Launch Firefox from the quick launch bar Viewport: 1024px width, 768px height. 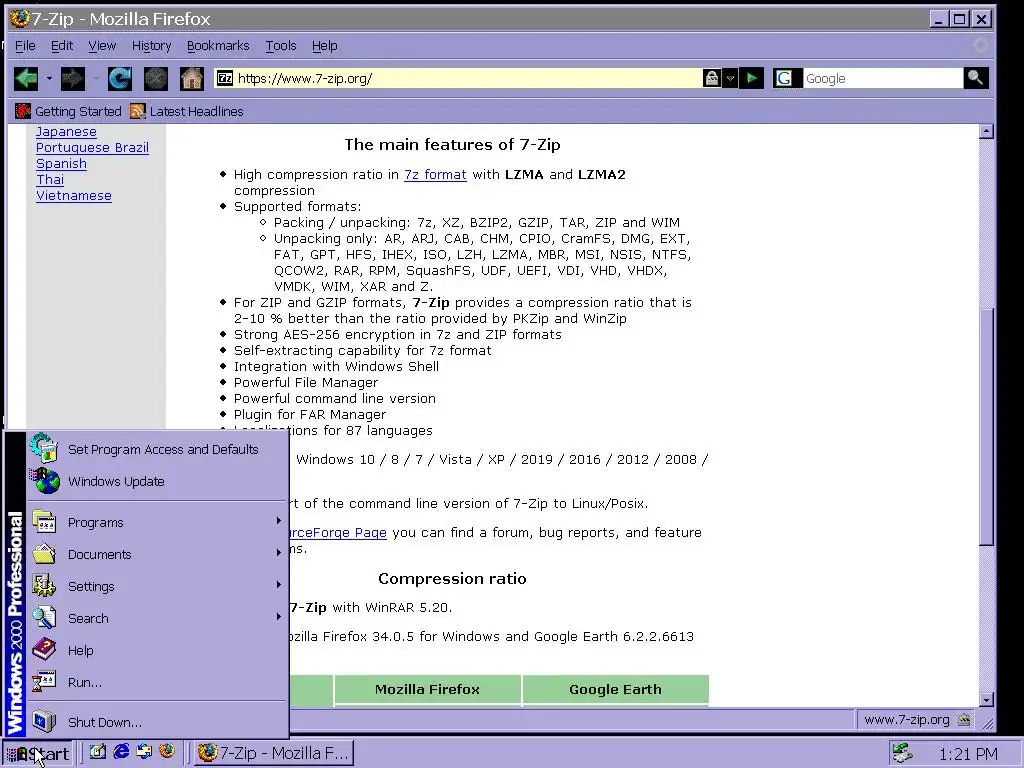pos(167,752)
